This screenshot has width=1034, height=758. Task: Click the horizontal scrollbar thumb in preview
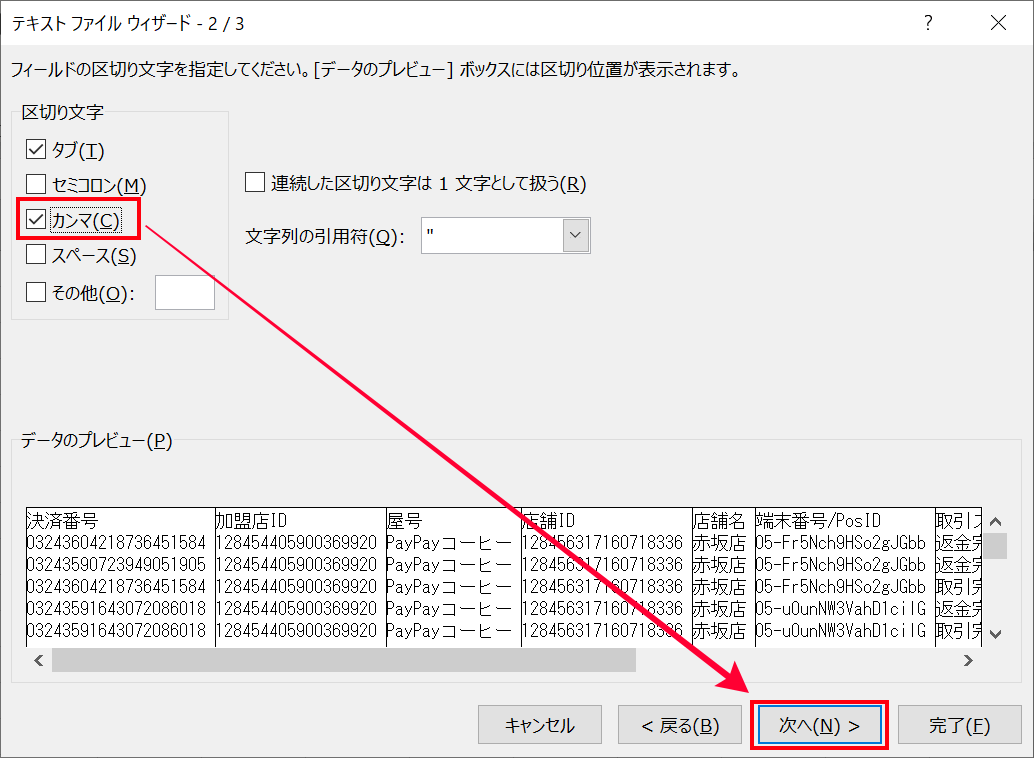[x=343, y=660]
